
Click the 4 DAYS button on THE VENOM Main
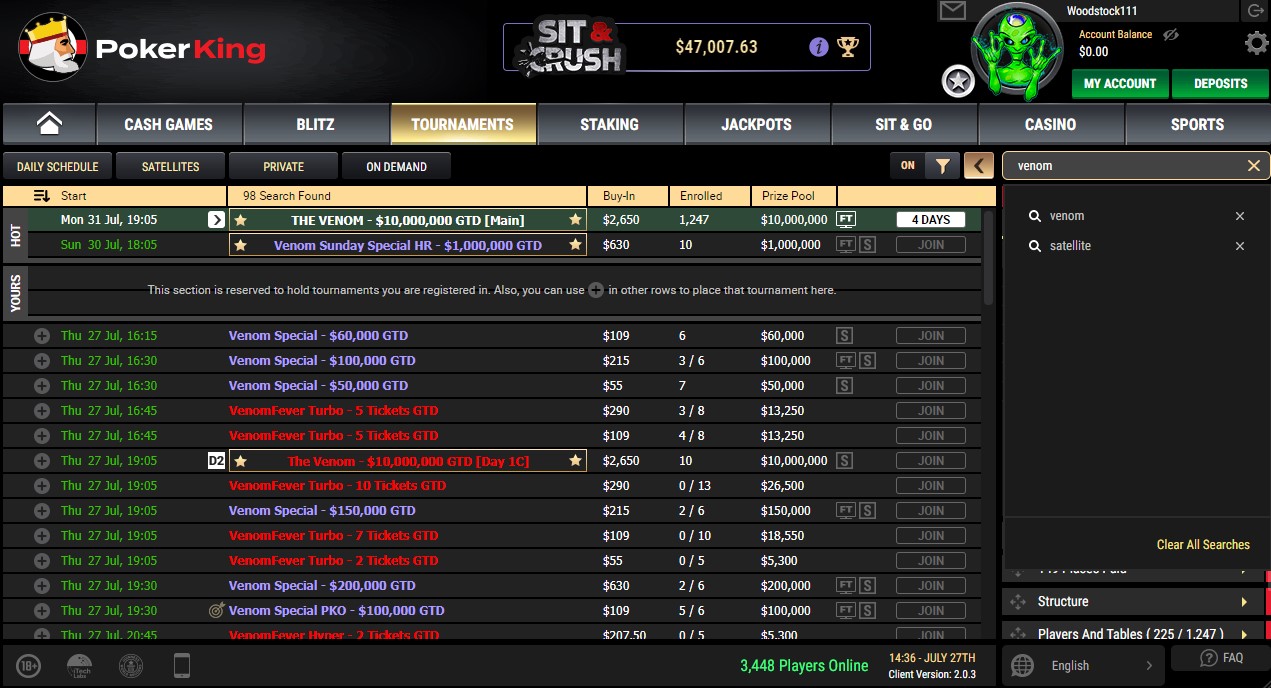click(931, 220)
